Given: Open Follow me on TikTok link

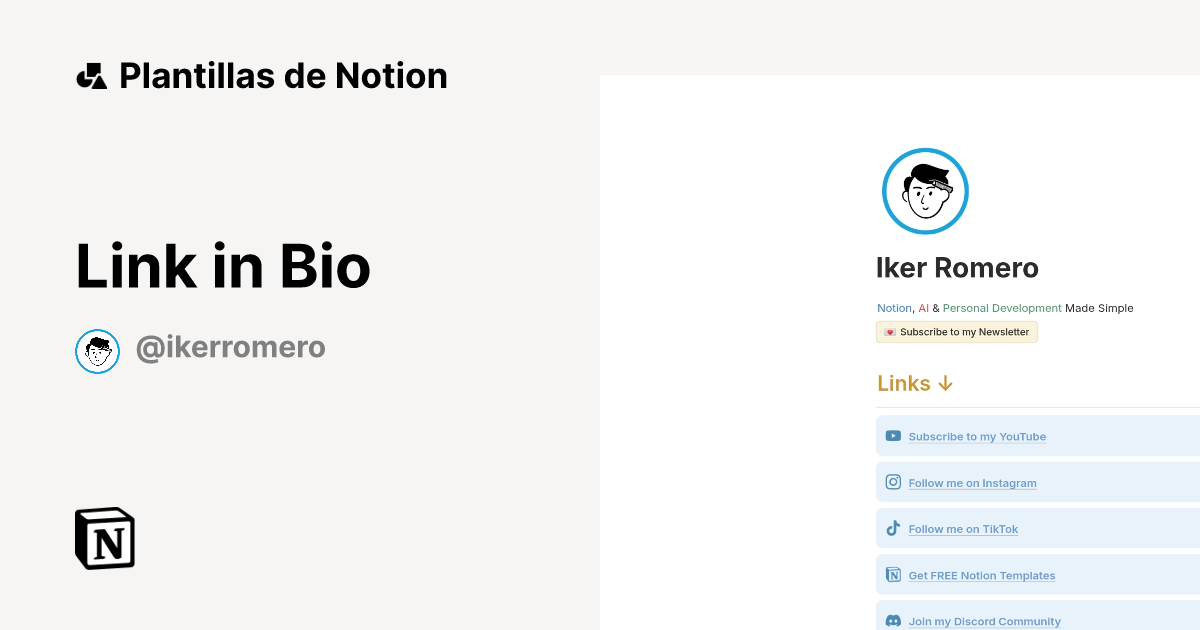Looking at the screenshot, I should [963, 529].
